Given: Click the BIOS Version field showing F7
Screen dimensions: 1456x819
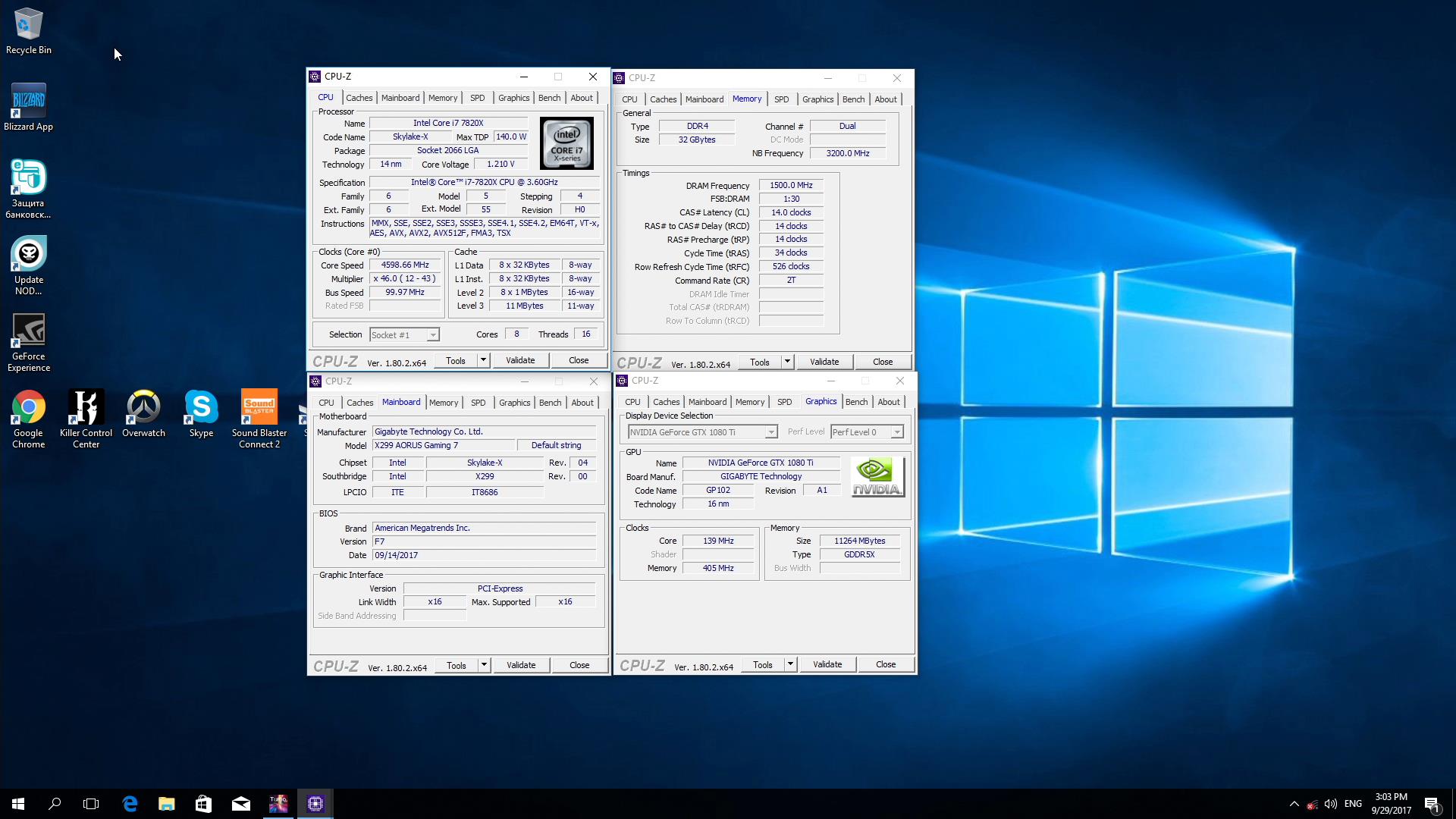Looking at the screenshot, I should click(484, 542).
